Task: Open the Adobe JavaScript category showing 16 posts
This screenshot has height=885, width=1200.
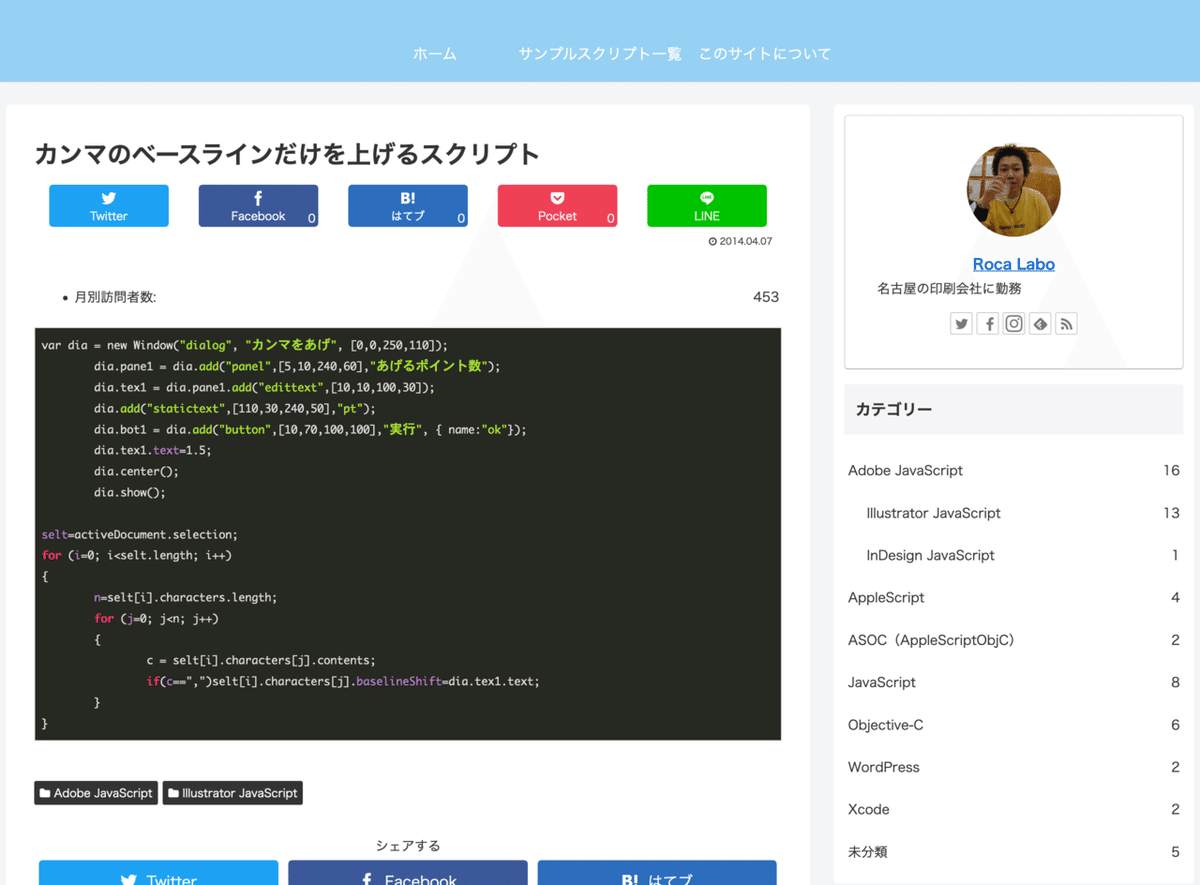Action: (x=905, y=470)
